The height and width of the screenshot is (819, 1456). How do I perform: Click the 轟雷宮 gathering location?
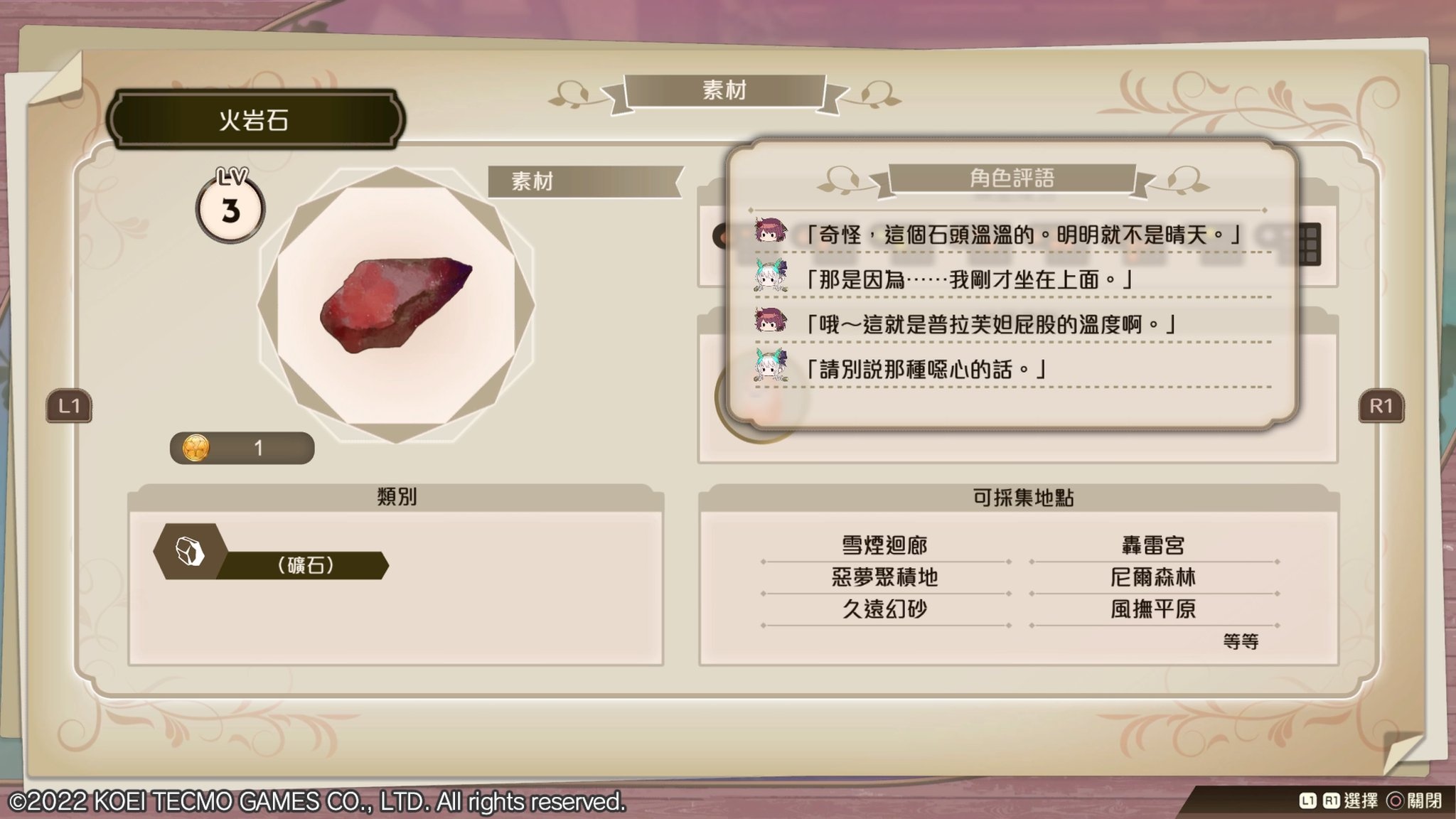pyautogui.click(x=1153, y=545)
